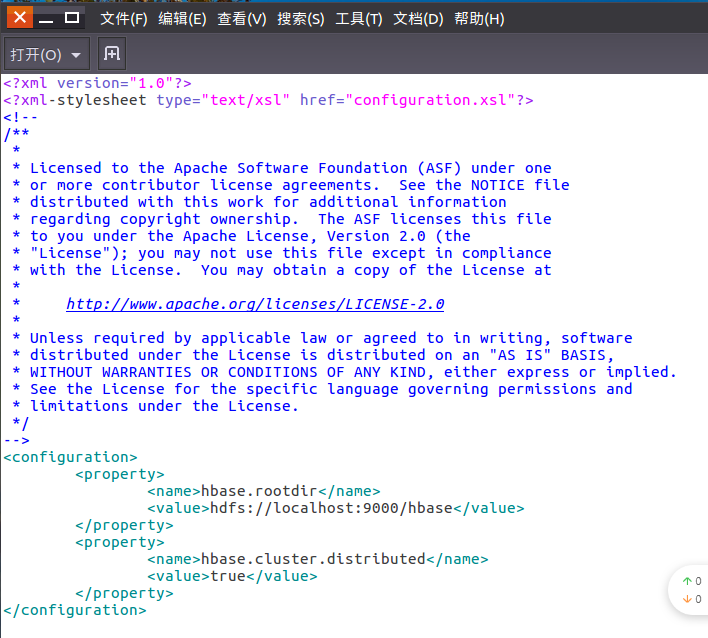
Task: Open the 文档(D) menu
Action: (418, 19)
